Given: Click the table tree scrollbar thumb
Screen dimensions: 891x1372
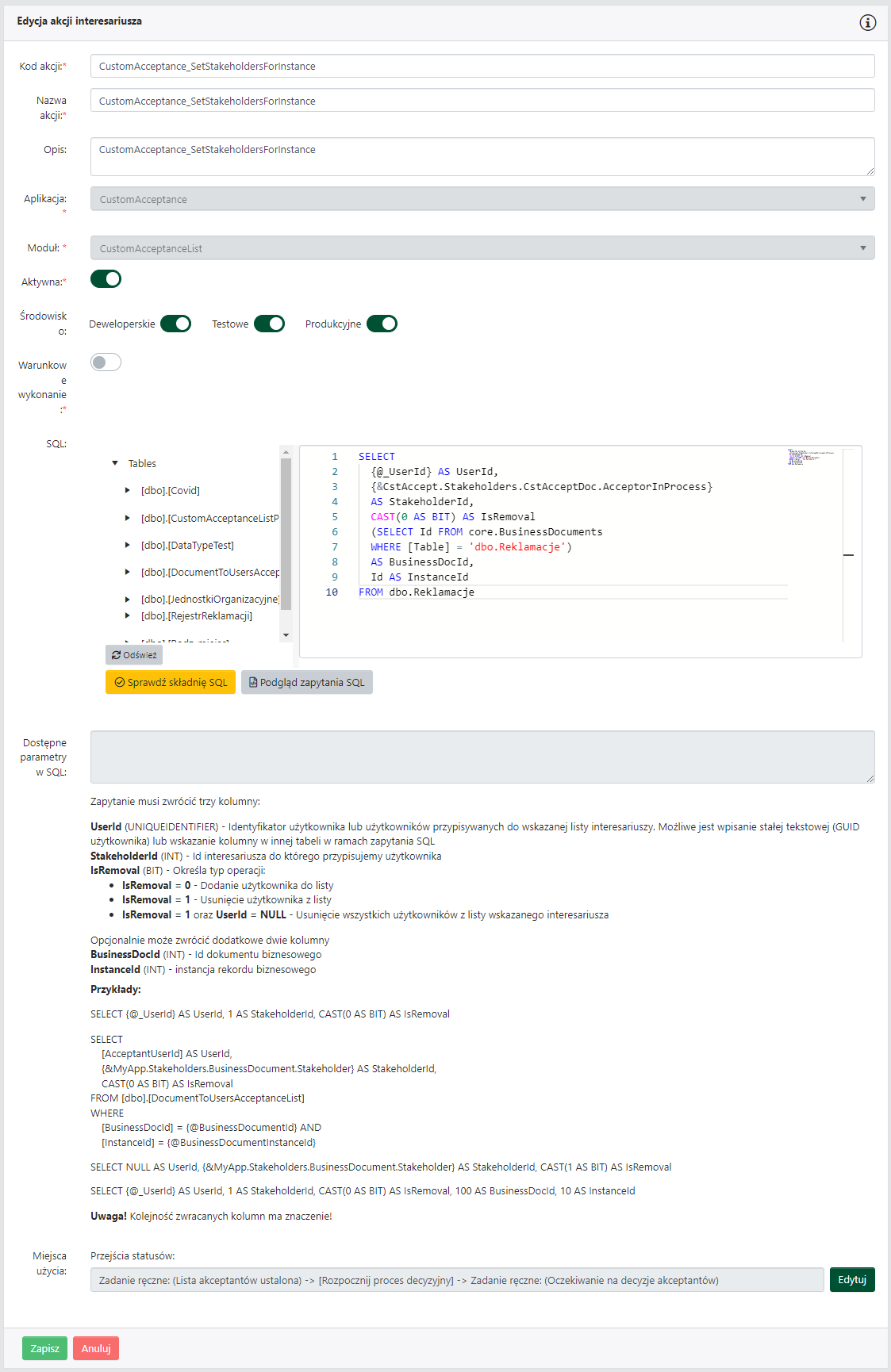Looking at the screenshot, I should tap(286, 534).
